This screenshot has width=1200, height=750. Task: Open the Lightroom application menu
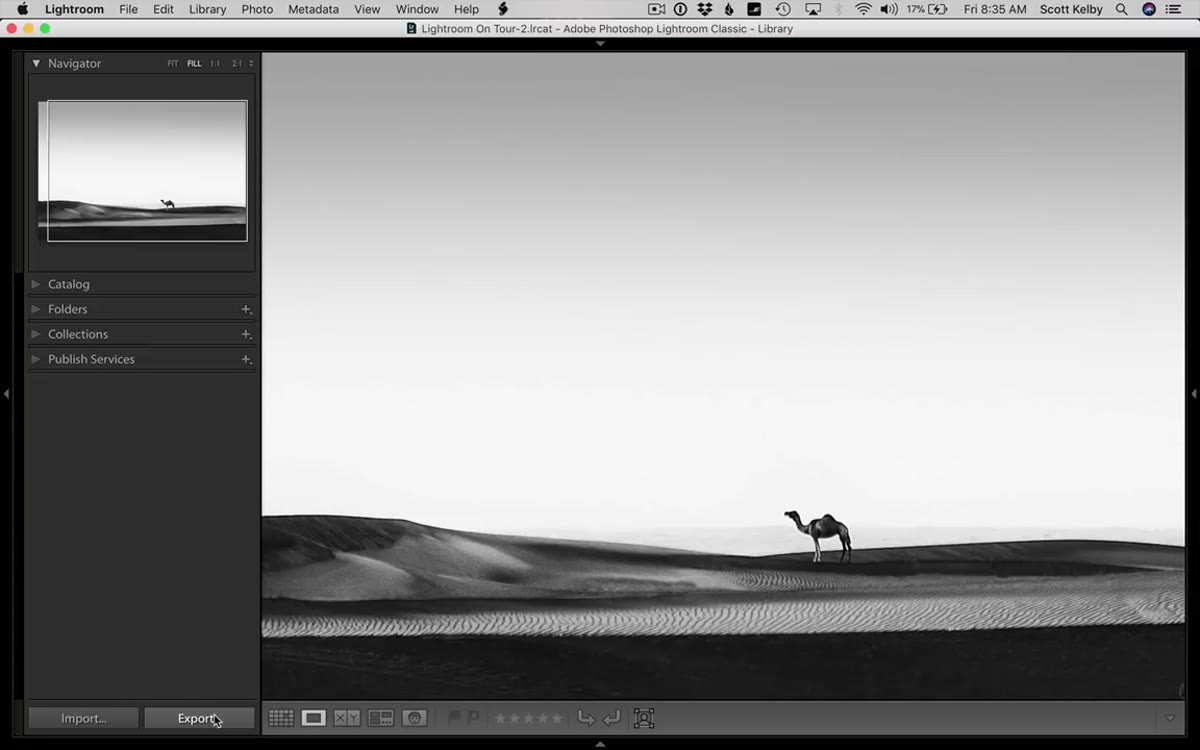[x=74, y=9]
